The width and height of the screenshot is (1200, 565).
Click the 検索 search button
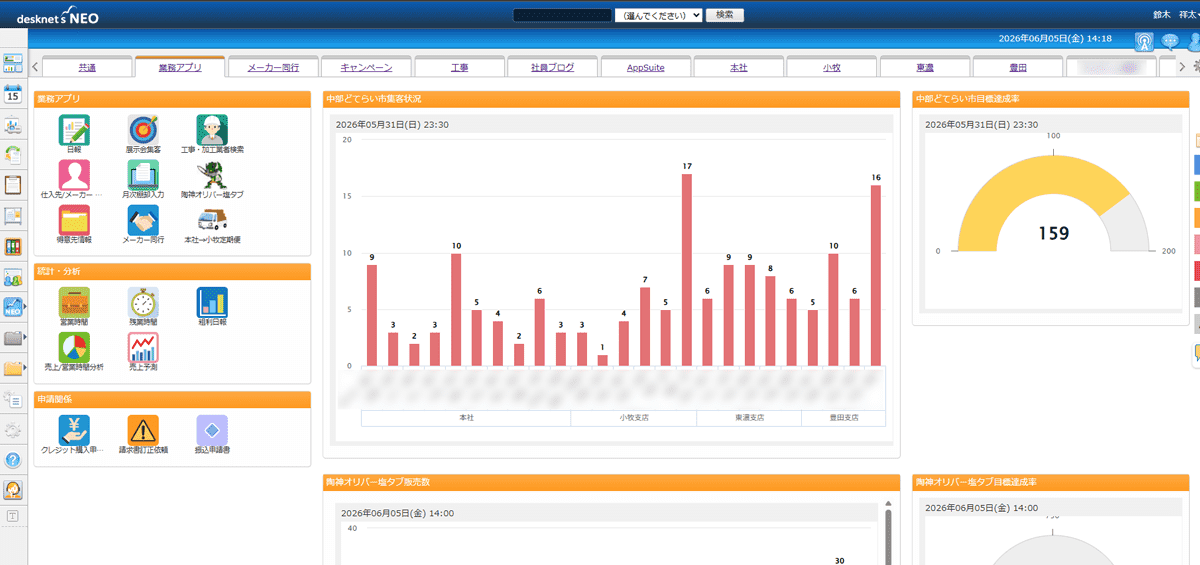(725, 15)
